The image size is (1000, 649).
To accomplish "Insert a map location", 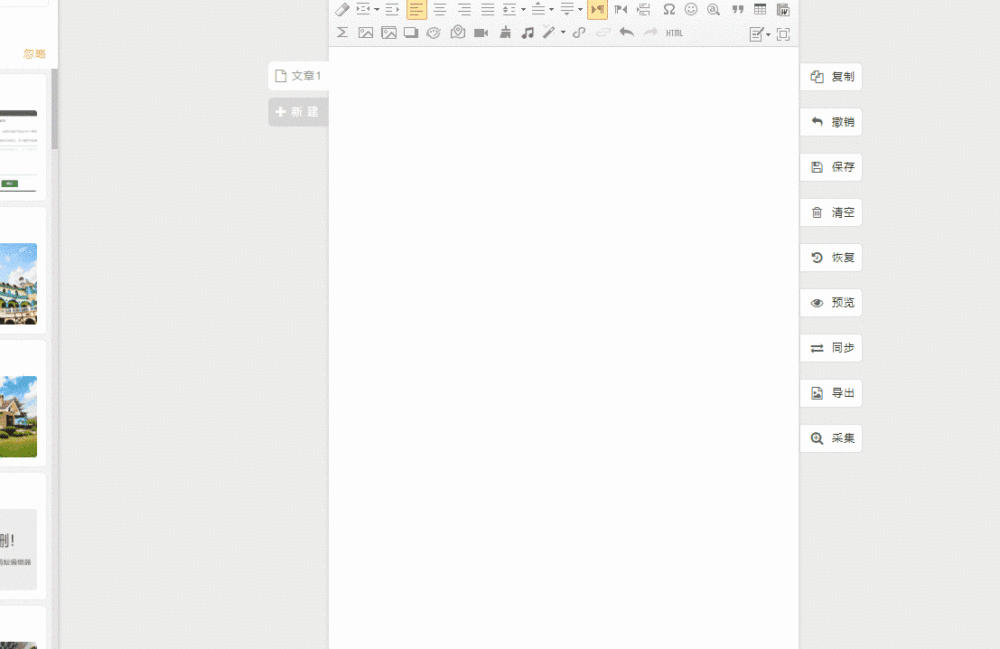I will [x=457, y=33].
